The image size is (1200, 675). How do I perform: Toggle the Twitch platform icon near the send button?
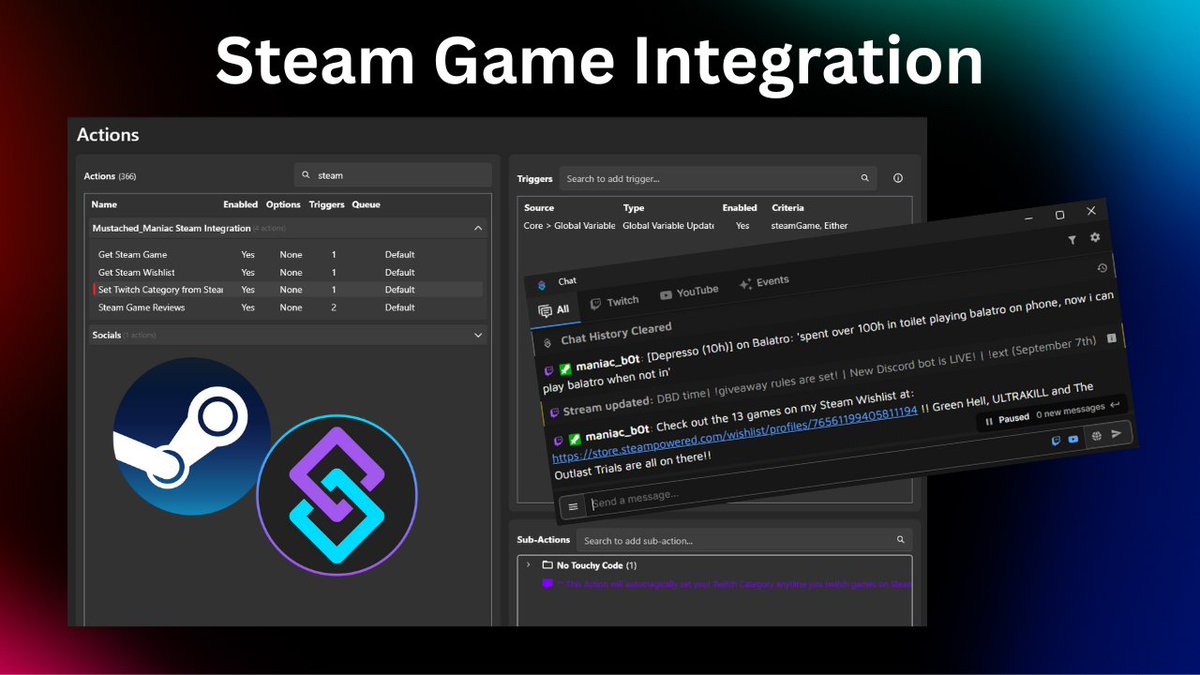[1057, 440]
